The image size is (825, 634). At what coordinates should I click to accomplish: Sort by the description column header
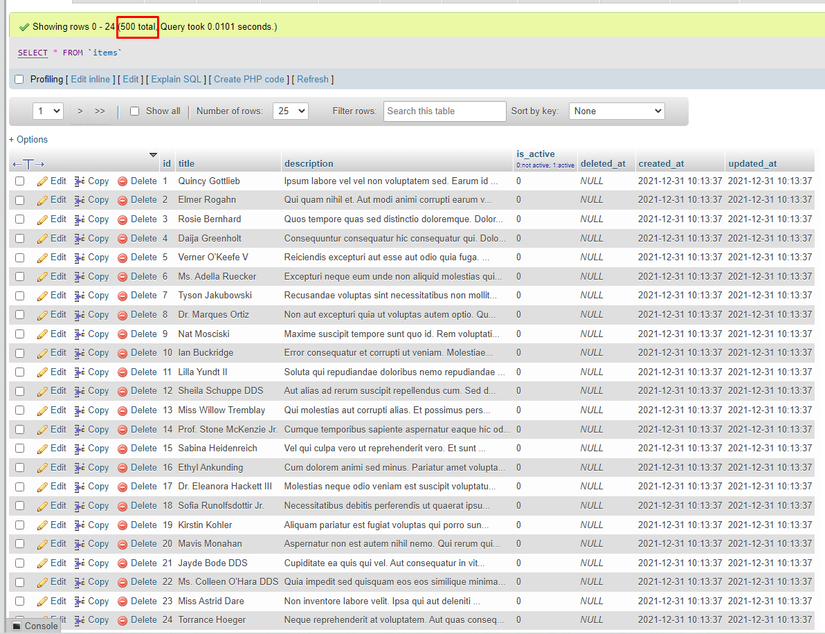[309, 164]
